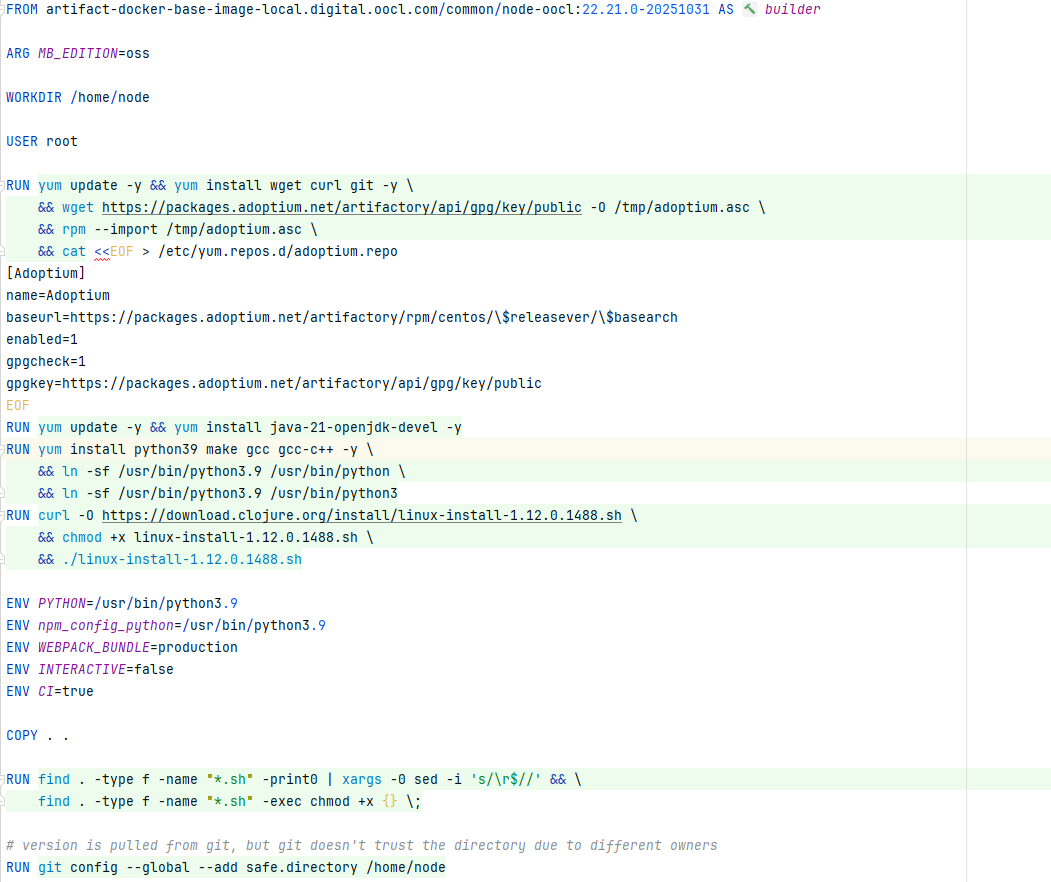Open the adoptium gpg key public URL

tap(341, 207)
